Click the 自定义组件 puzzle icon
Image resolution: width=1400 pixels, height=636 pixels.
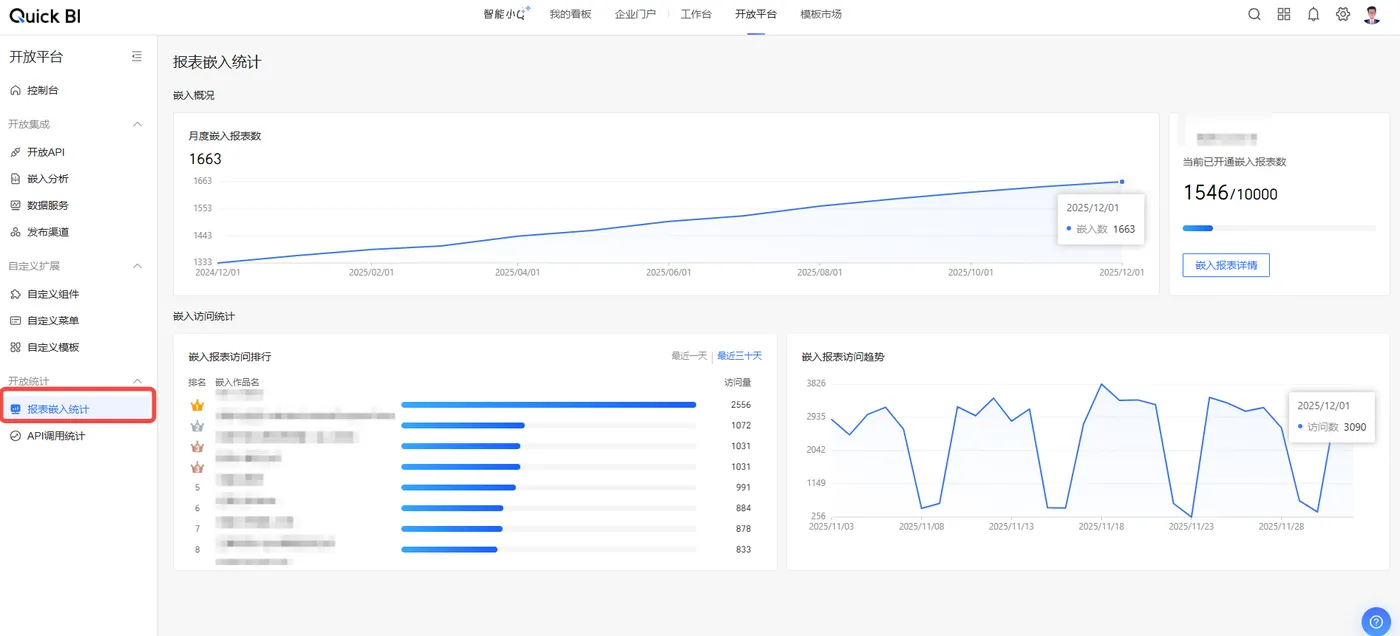click(x=15, y=294)
